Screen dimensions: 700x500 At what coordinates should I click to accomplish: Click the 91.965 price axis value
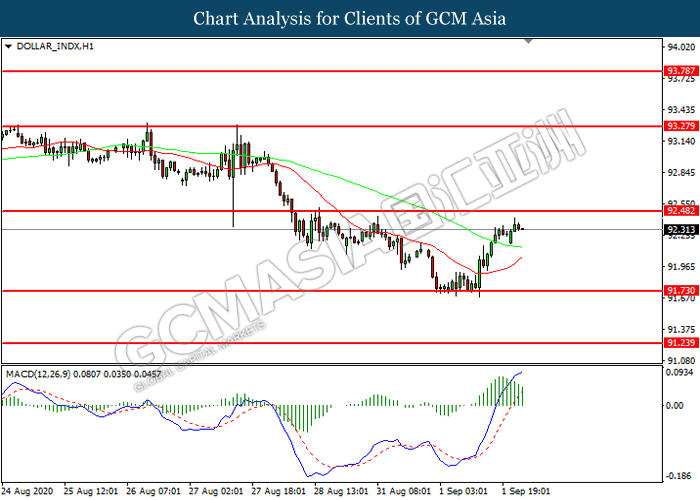coord(681,267)
